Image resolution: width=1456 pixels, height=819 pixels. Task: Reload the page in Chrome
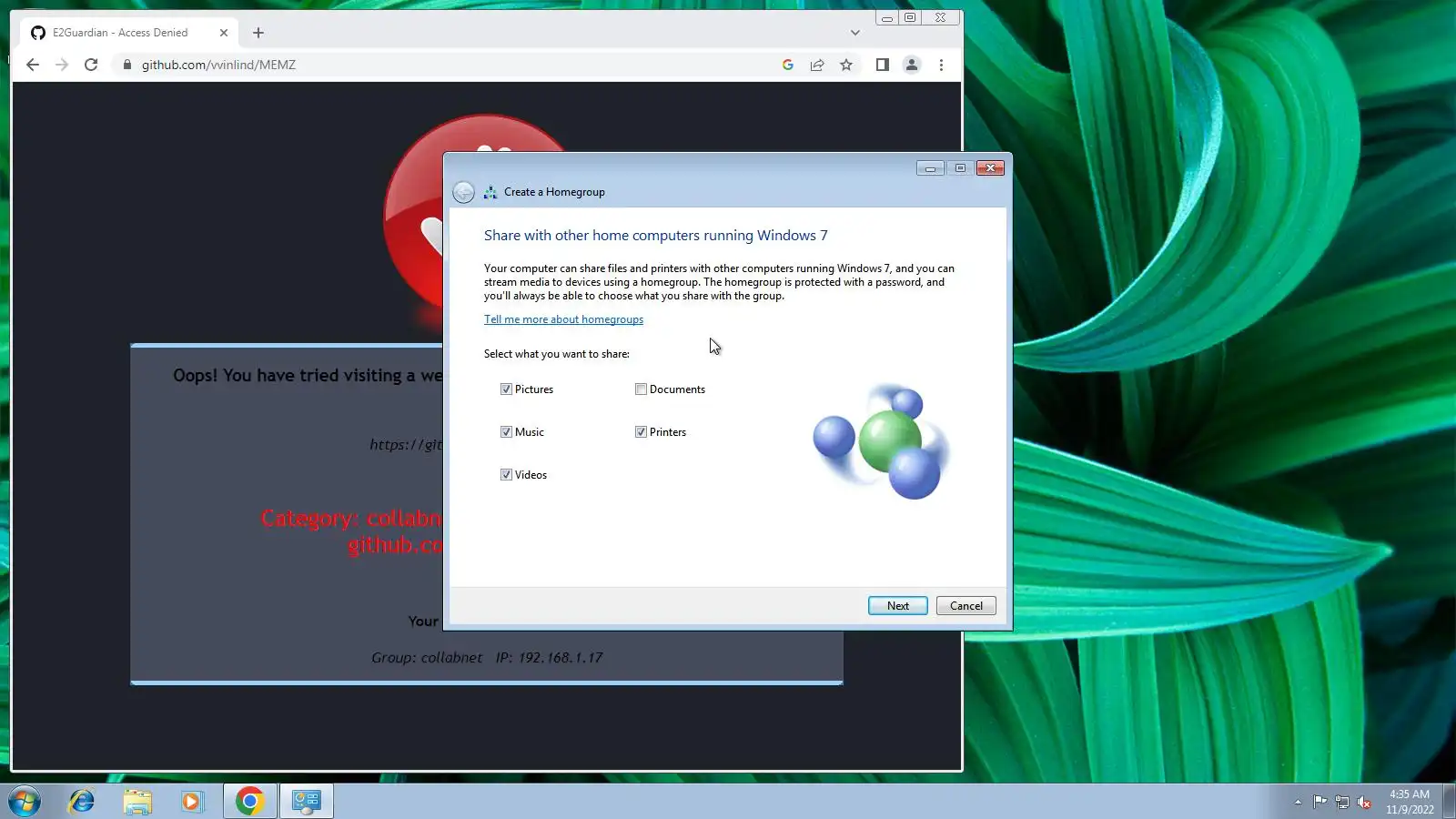(x=91, y=65)
